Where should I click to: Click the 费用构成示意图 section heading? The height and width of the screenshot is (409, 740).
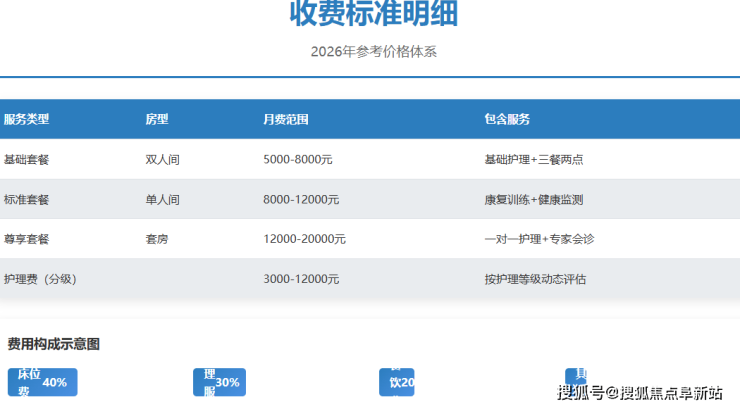click(54, 344)
